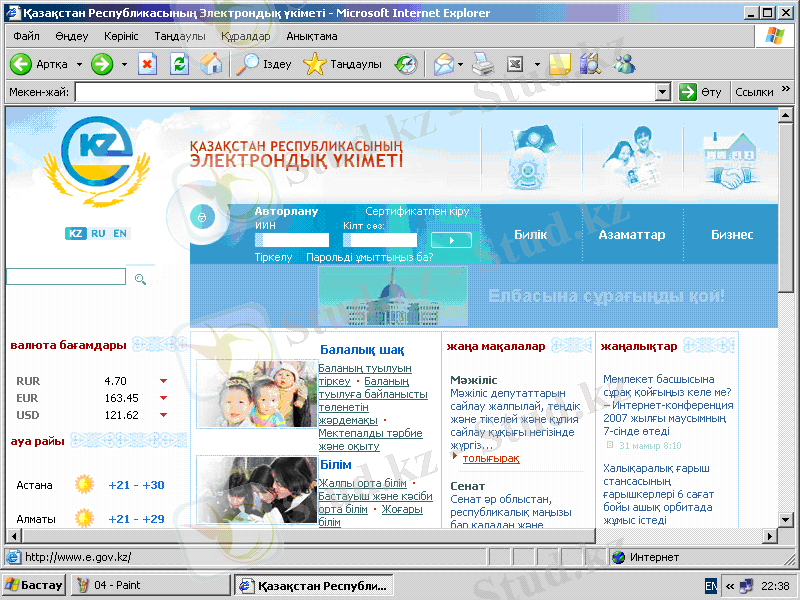
Task: Click the Азаматтар navigation link
Action: click(x=631, y=234)
